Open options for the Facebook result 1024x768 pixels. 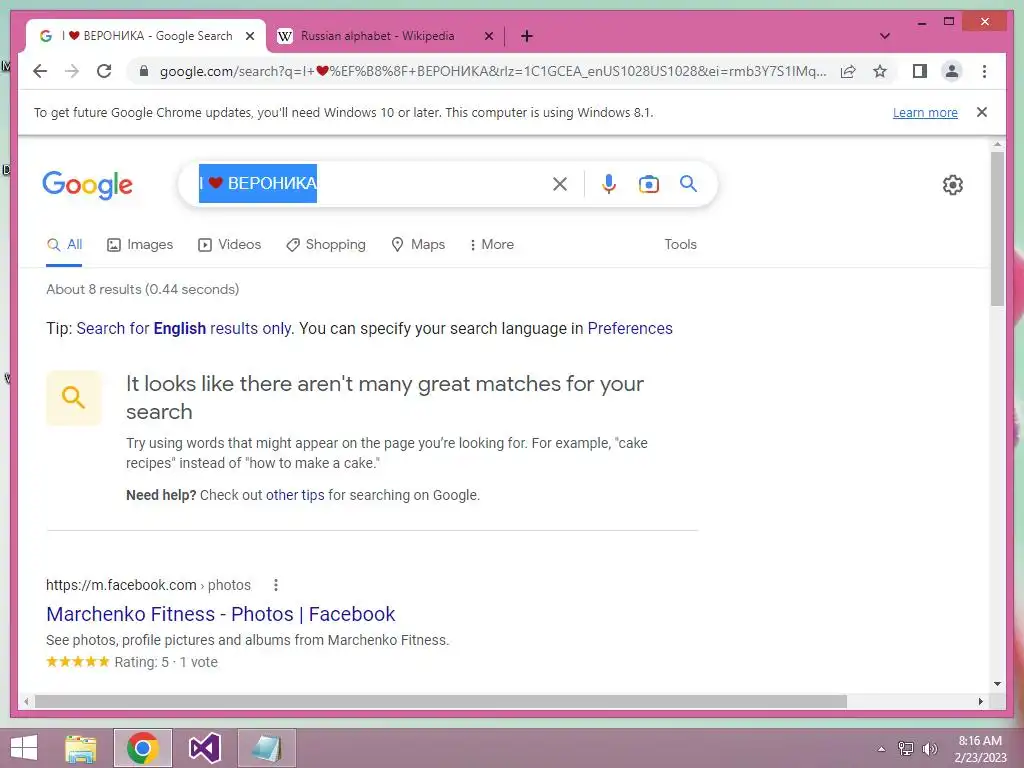point(276,585)
